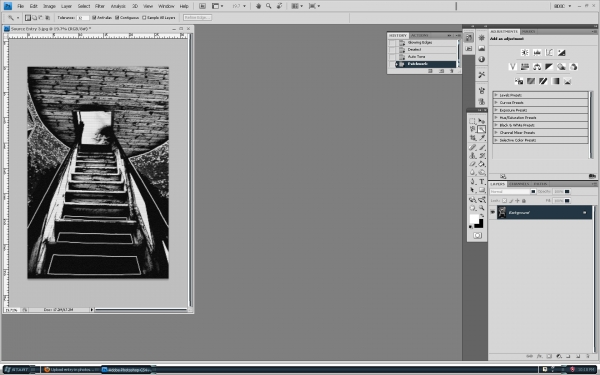
Task: Expand Black & White Presets list
Action: point(496,125)
